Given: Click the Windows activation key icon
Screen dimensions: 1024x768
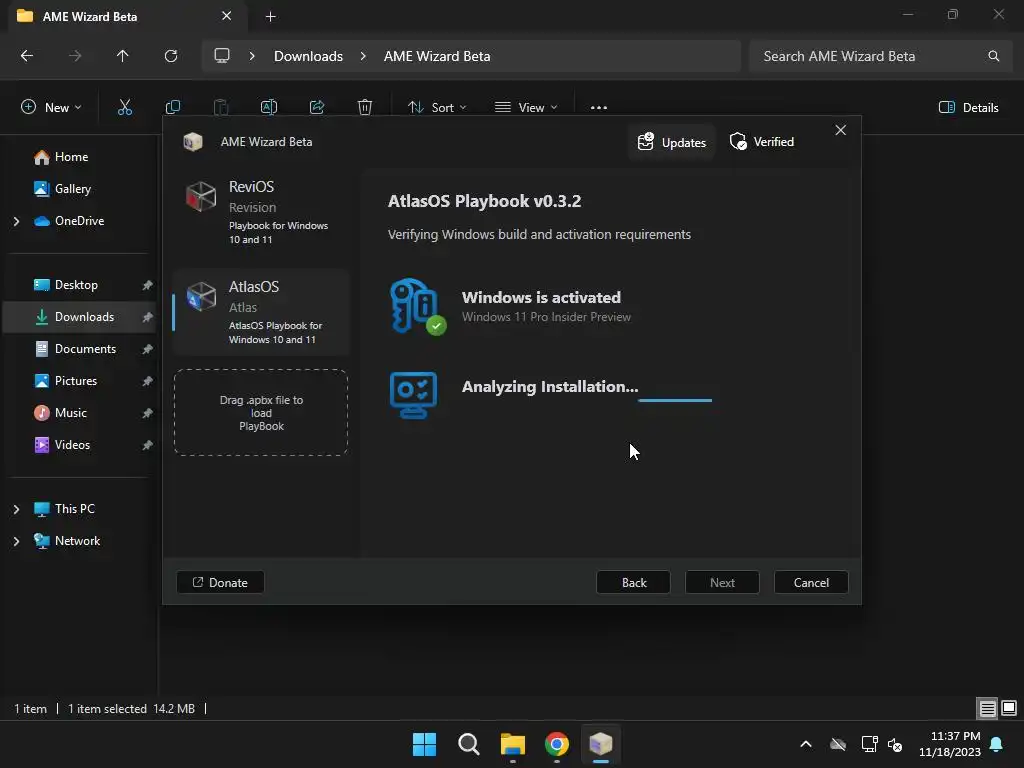Looking at the screenshot, I should [x=417, y=306].
